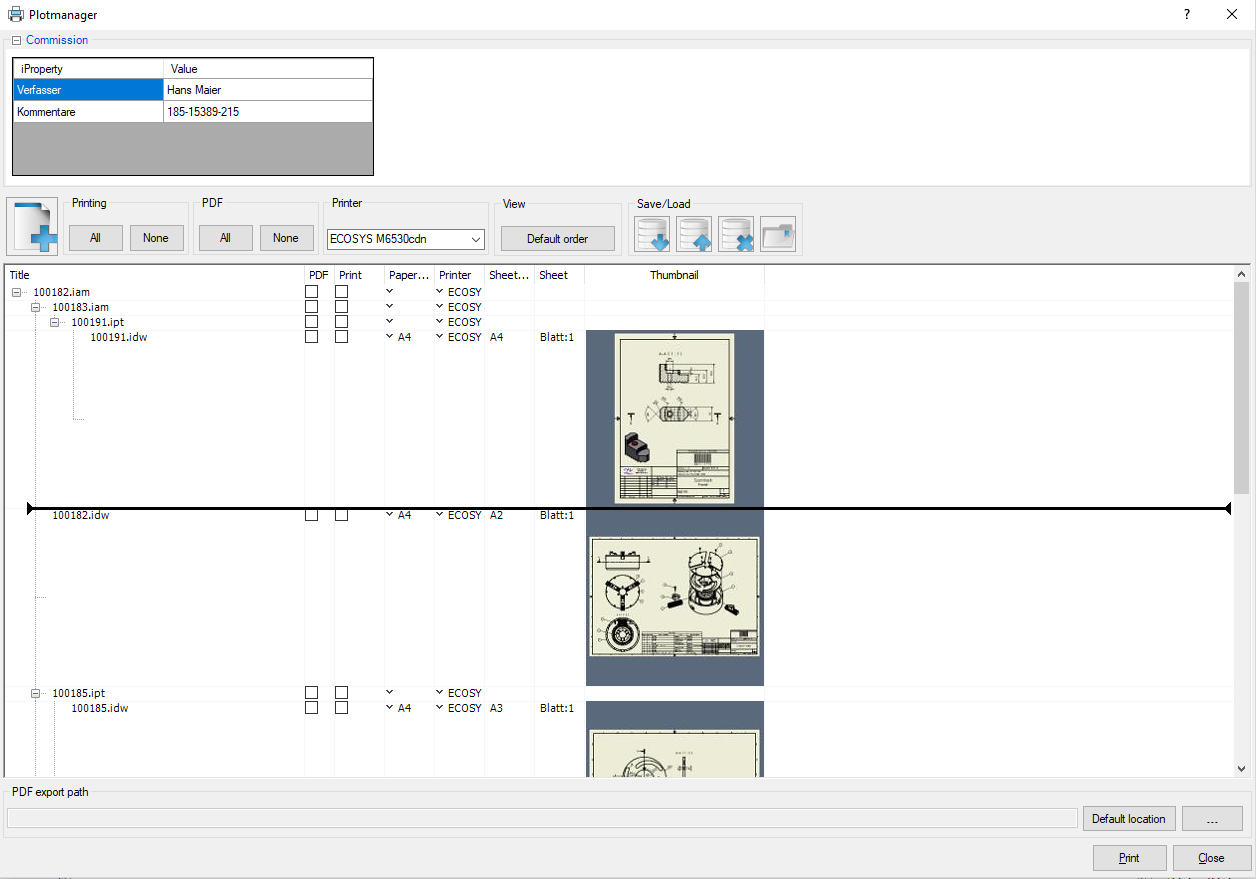Open the ECOSYS M6530cdn printer combo box
The image size is (1256, 879).
click(x=406, y=239)
